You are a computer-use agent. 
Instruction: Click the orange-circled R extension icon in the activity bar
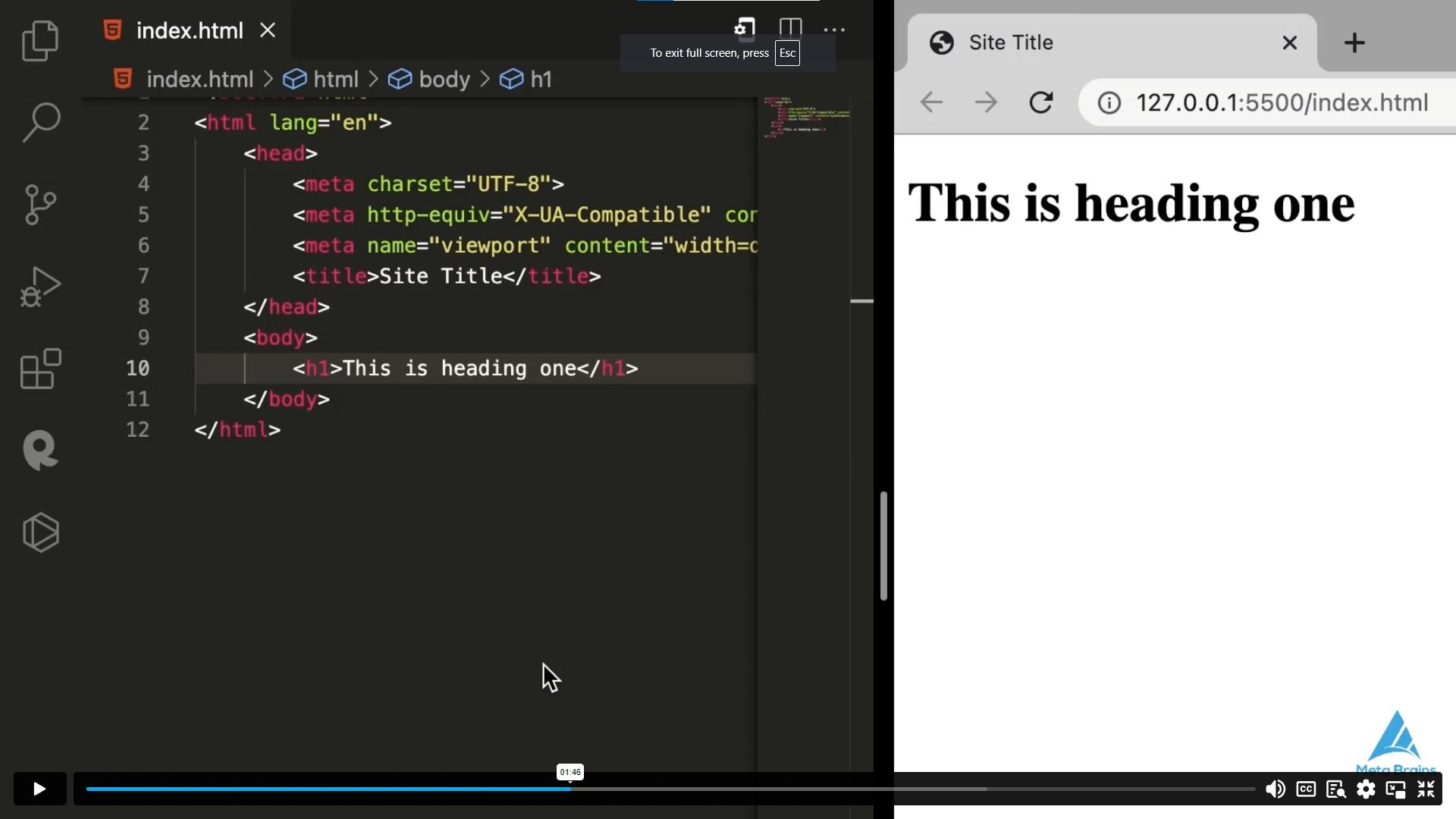click(x=40, y=450)
